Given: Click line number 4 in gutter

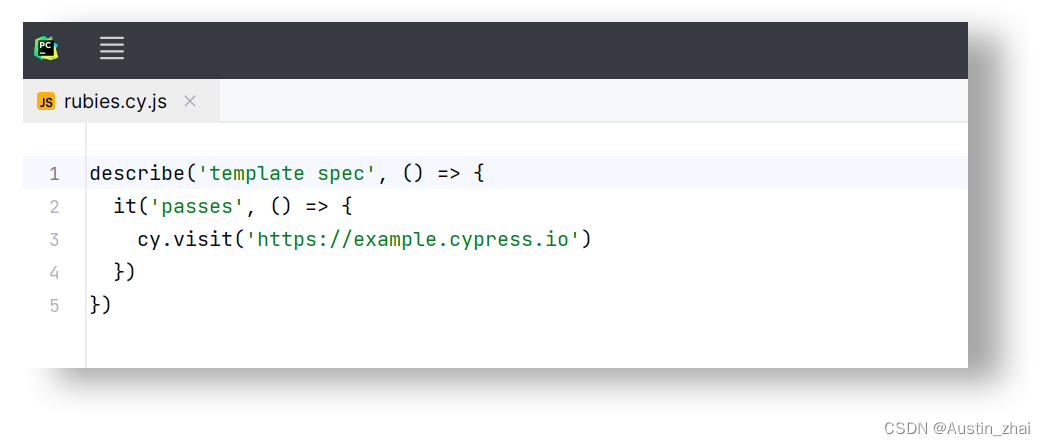Looking at the screenshot, I should tap(54, 273).
